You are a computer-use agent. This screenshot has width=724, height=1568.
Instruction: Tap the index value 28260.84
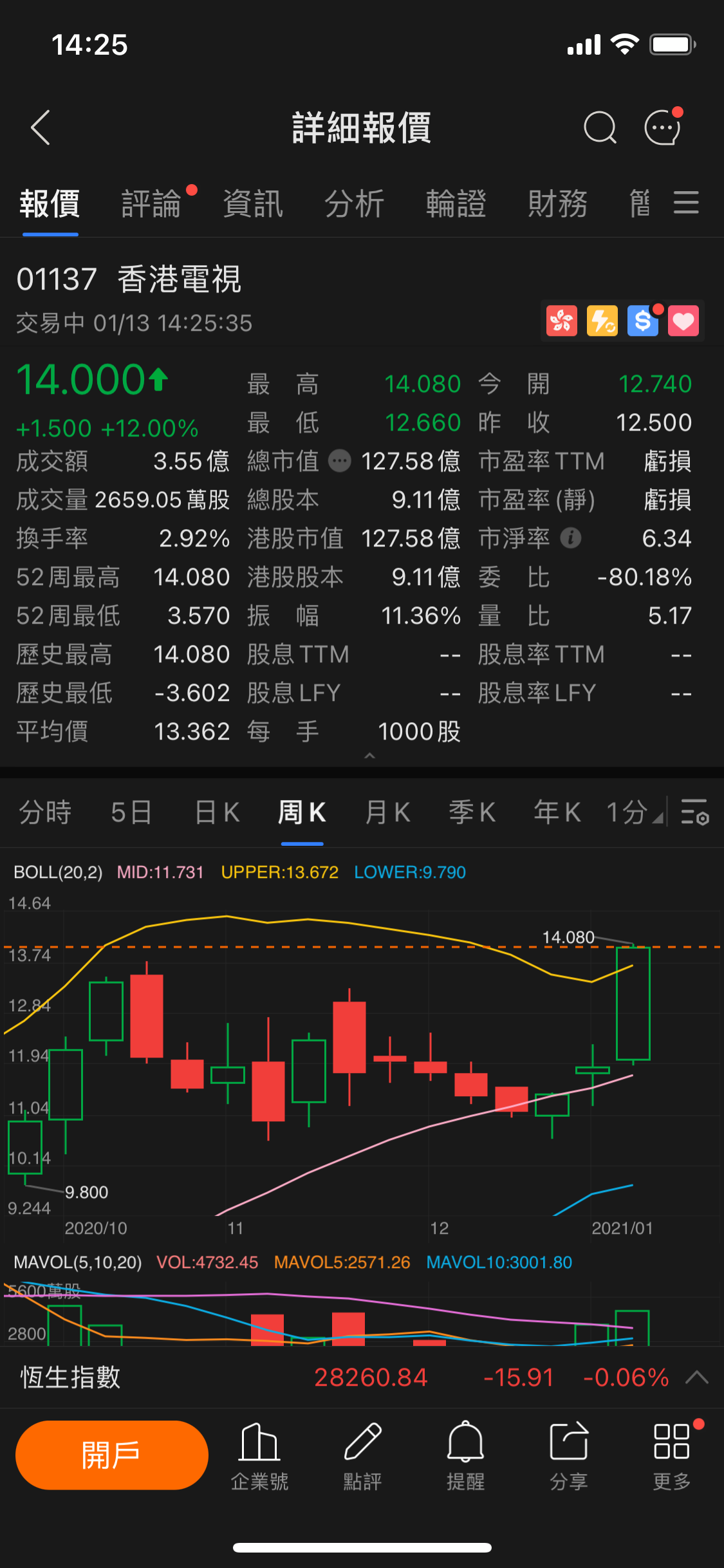pyautogui.click(x=371, y=1377)
